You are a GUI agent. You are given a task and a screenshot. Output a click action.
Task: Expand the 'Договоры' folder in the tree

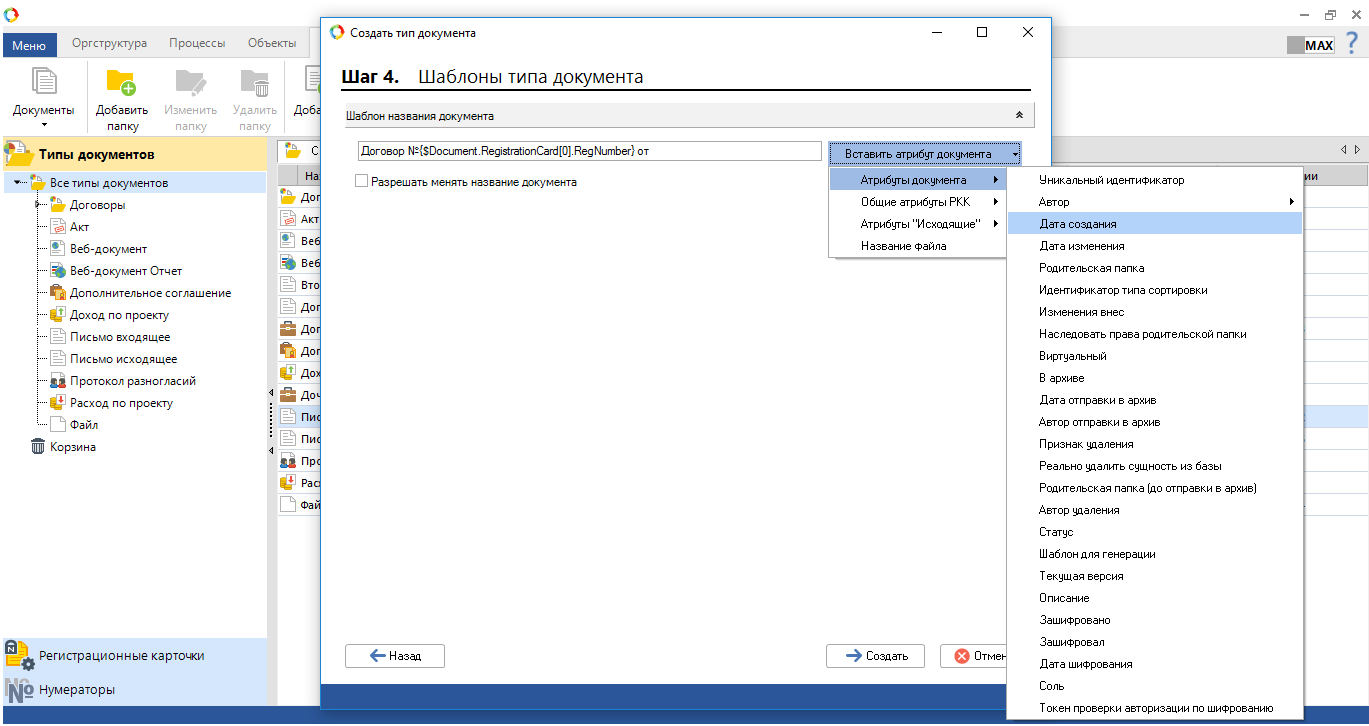click(x=37, y=205)
